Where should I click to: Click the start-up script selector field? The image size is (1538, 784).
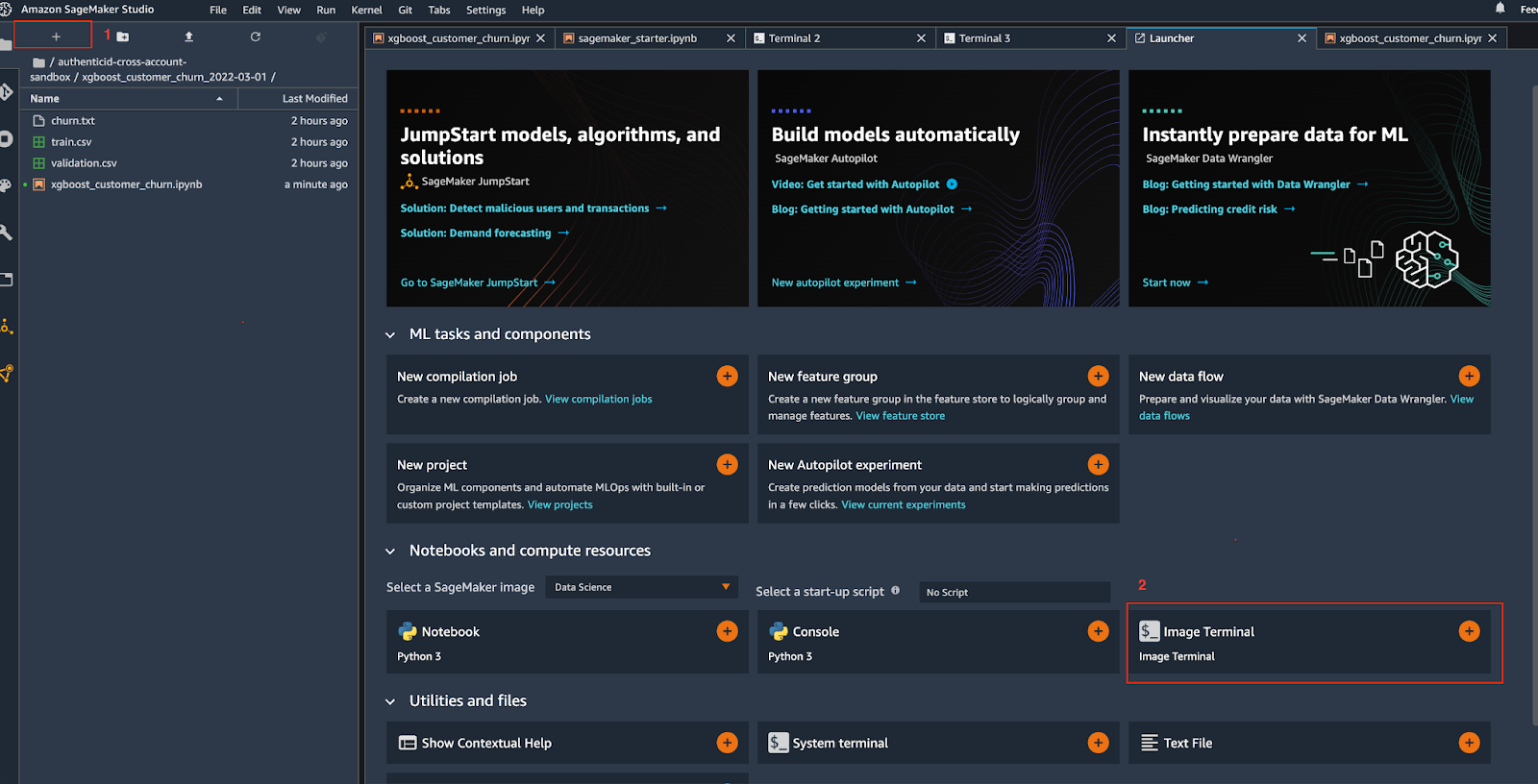pyautogui.click(x=1013, y=593)
